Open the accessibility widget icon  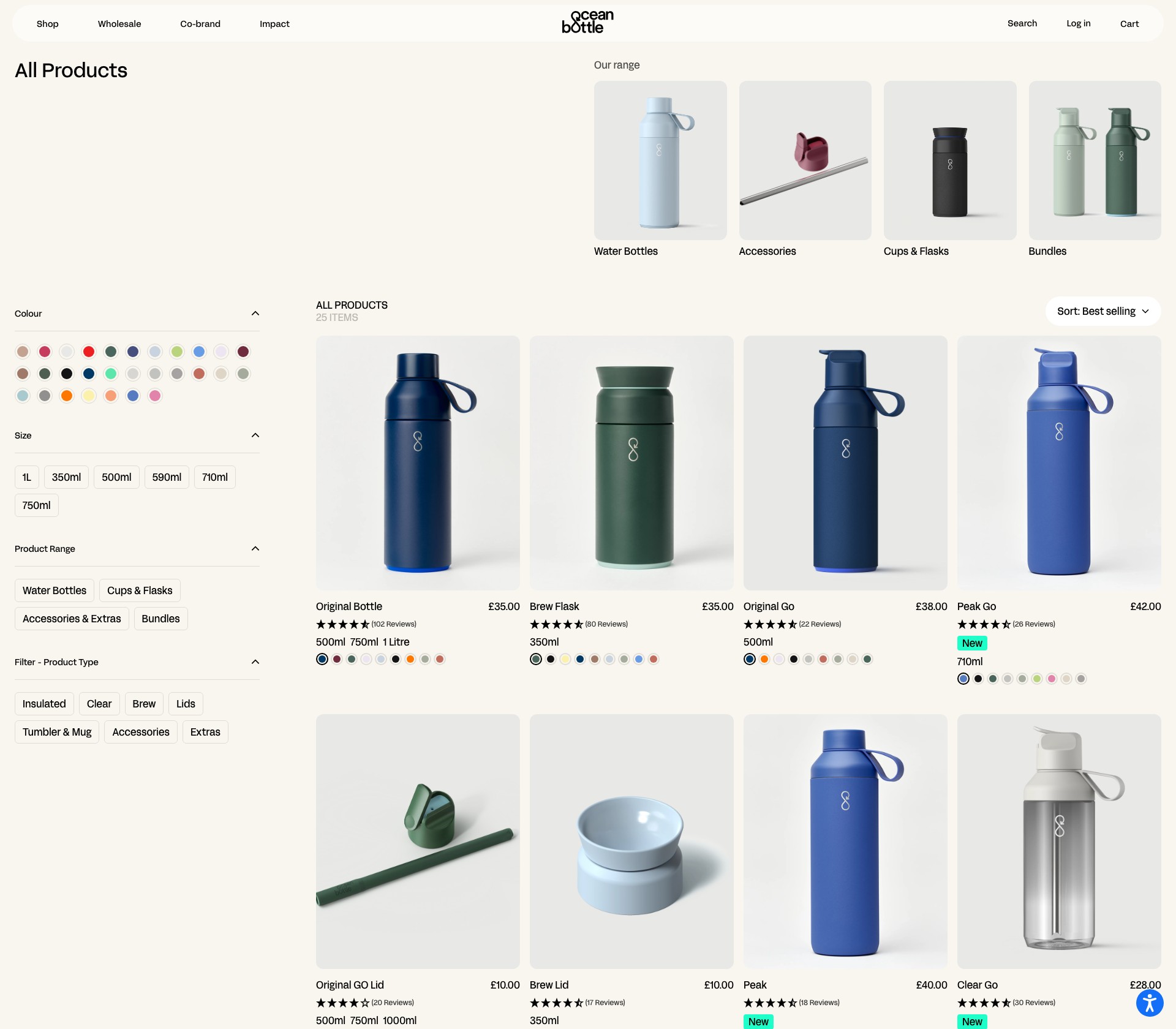1150,1003
